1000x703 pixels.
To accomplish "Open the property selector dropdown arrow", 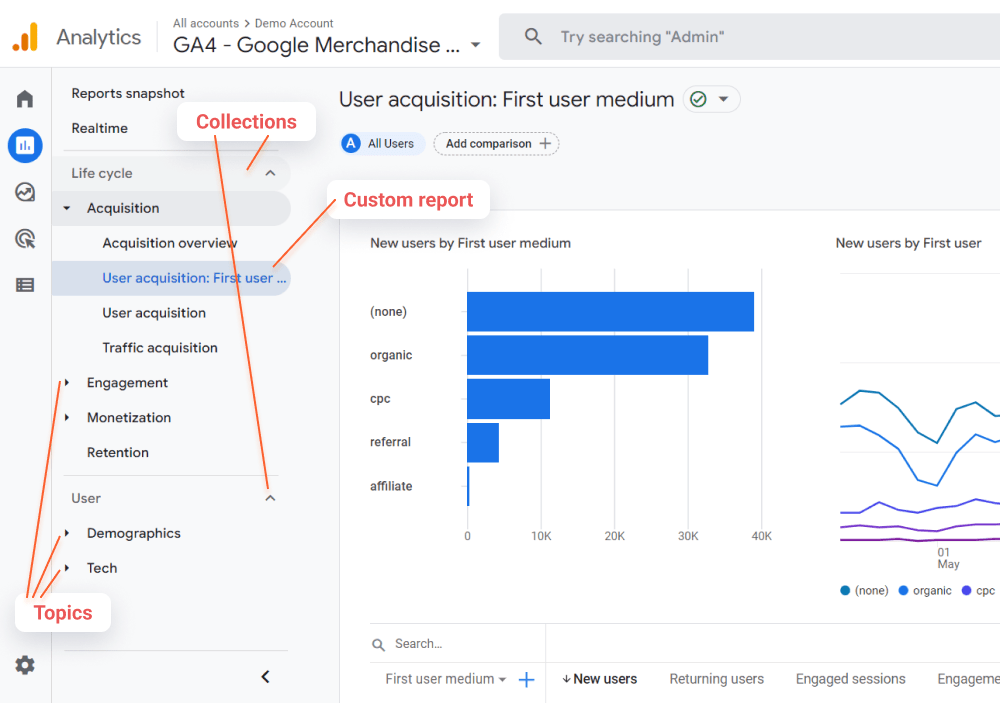I will click(475, 45).
